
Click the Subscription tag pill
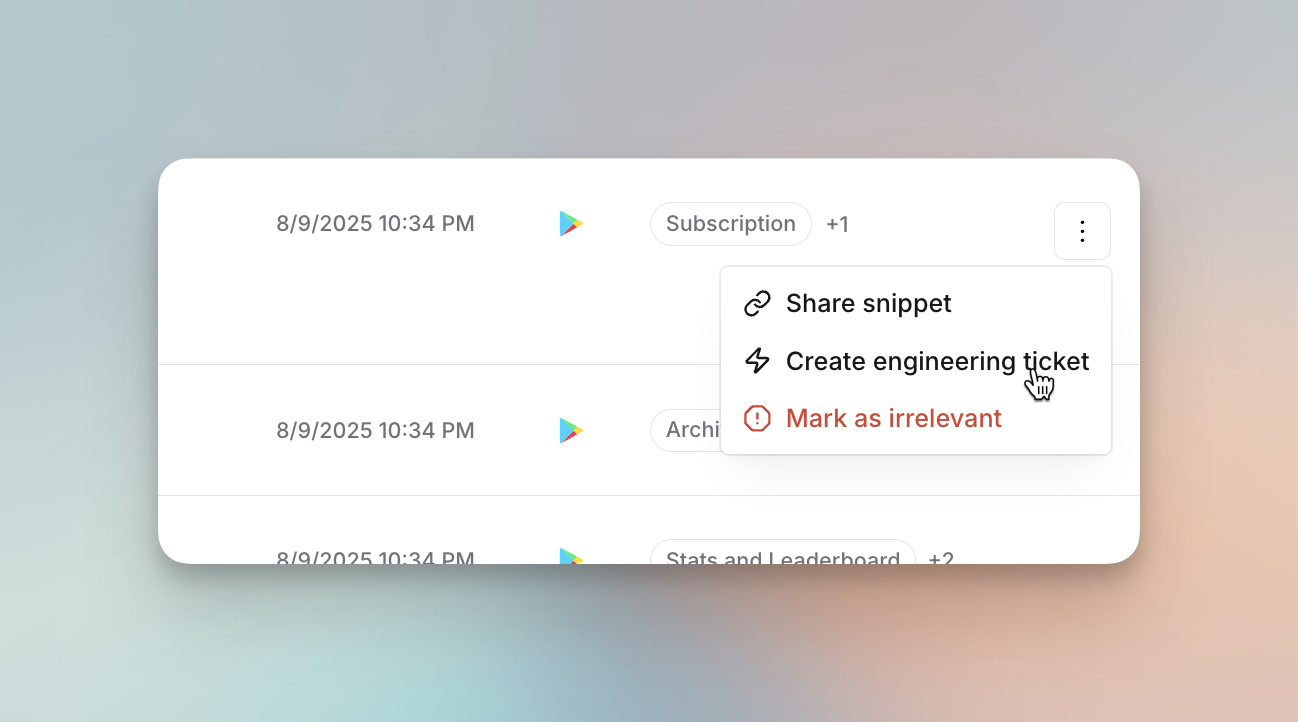pyautogui.click(x=731, y=224)
